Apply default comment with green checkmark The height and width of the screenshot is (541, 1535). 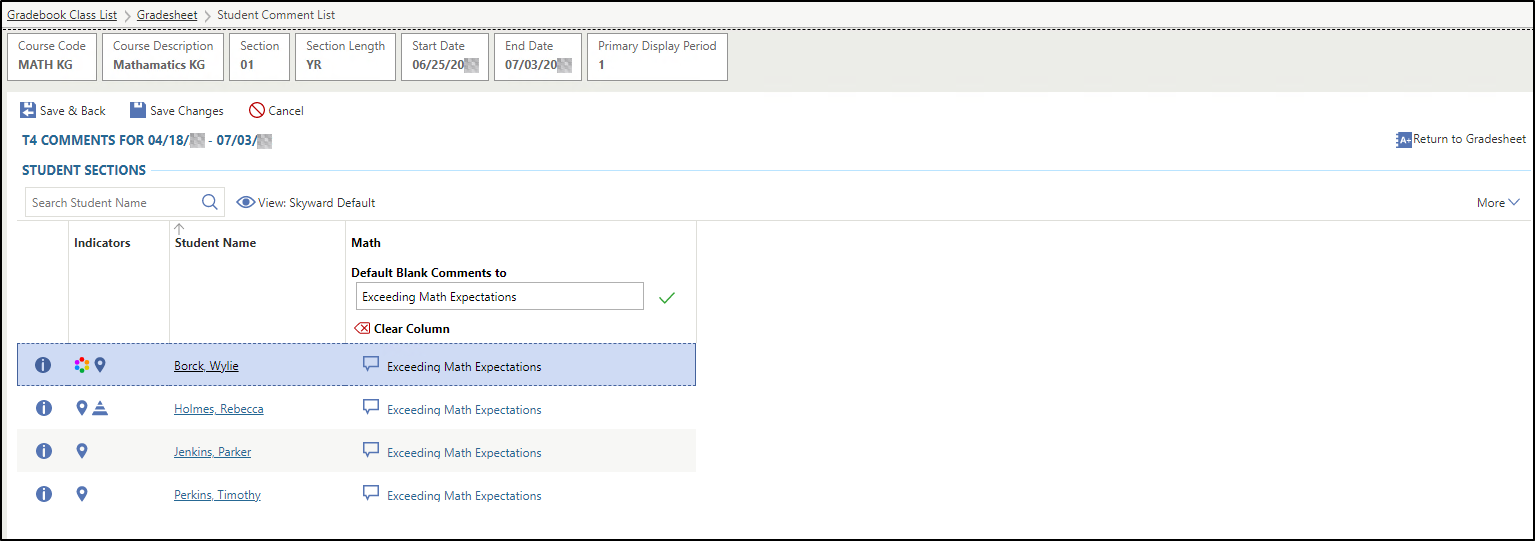[667, 297]
